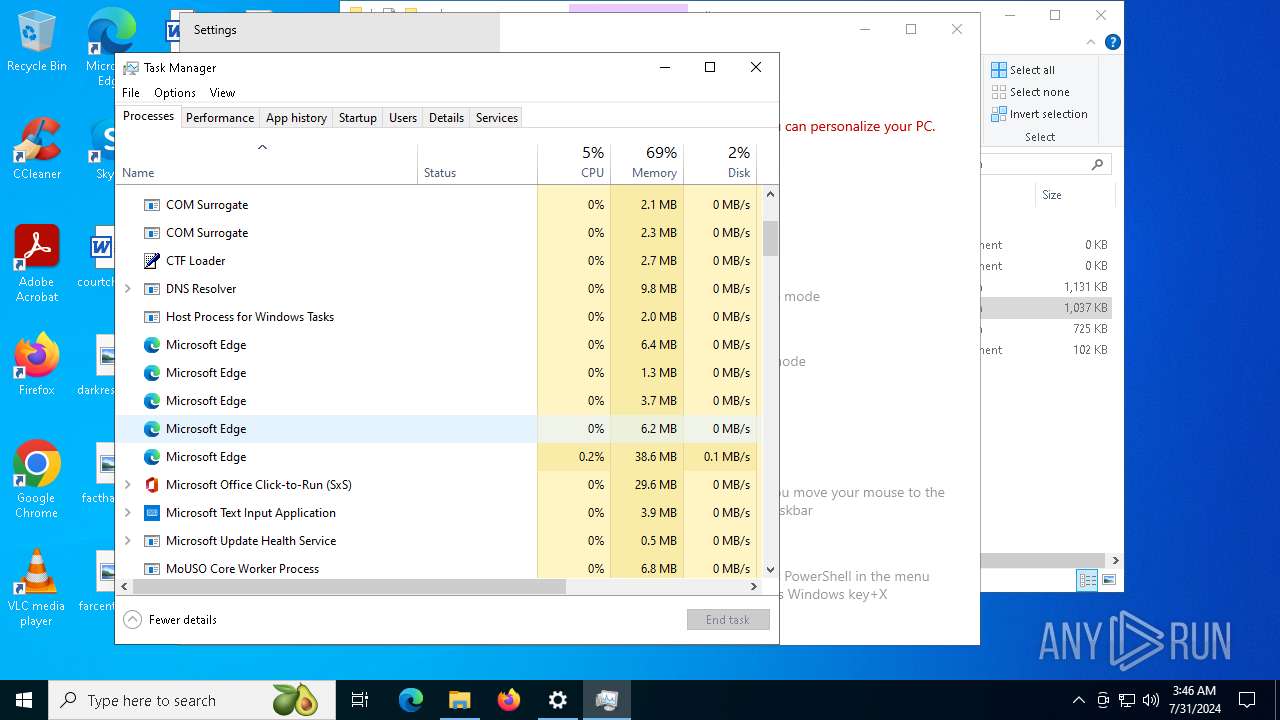Click the Microsoft Text Input Application icon

click(x=152, y=513)
